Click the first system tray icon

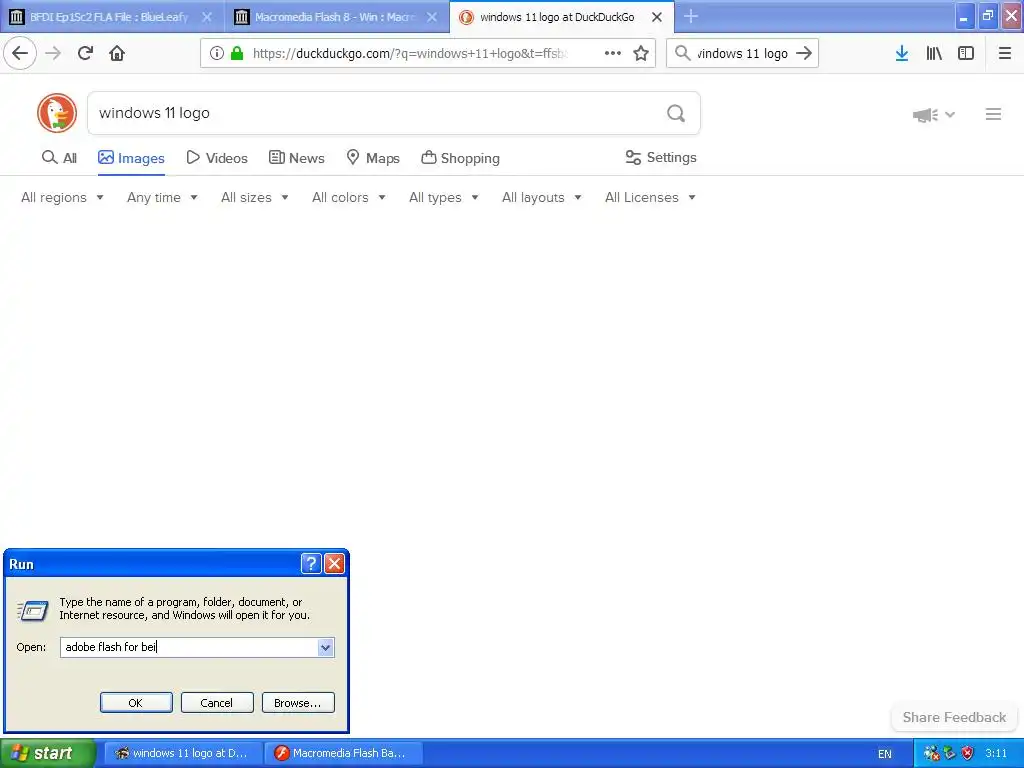(x=932, y=753)
